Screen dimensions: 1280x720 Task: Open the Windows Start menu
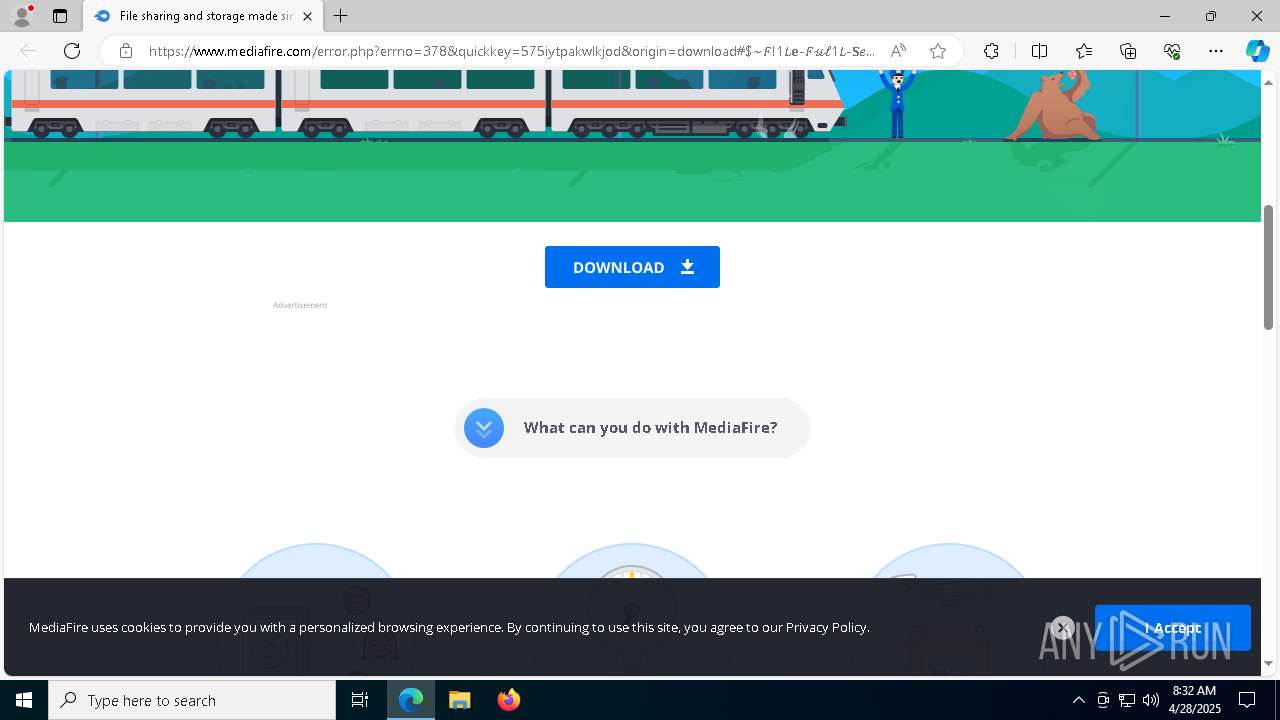24,700
